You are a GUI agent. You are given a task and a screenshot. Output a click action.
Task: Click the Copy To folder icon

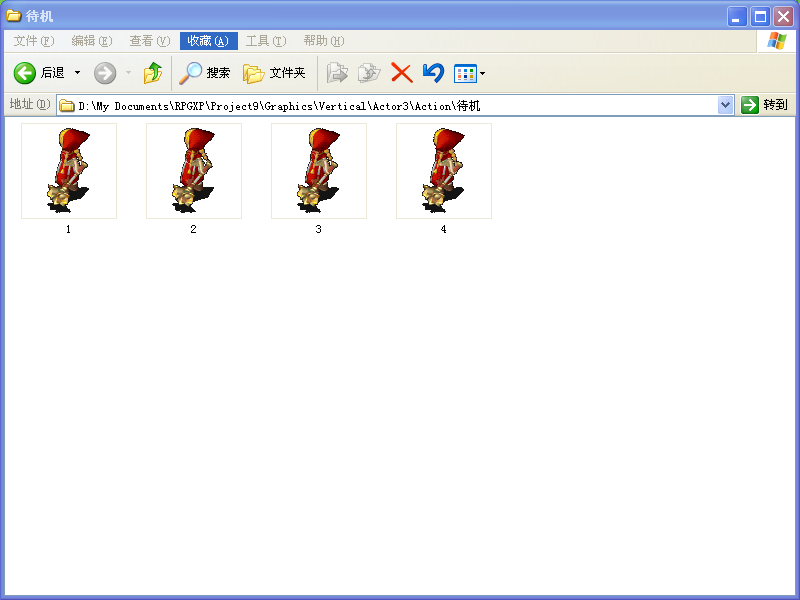point(369,73)
